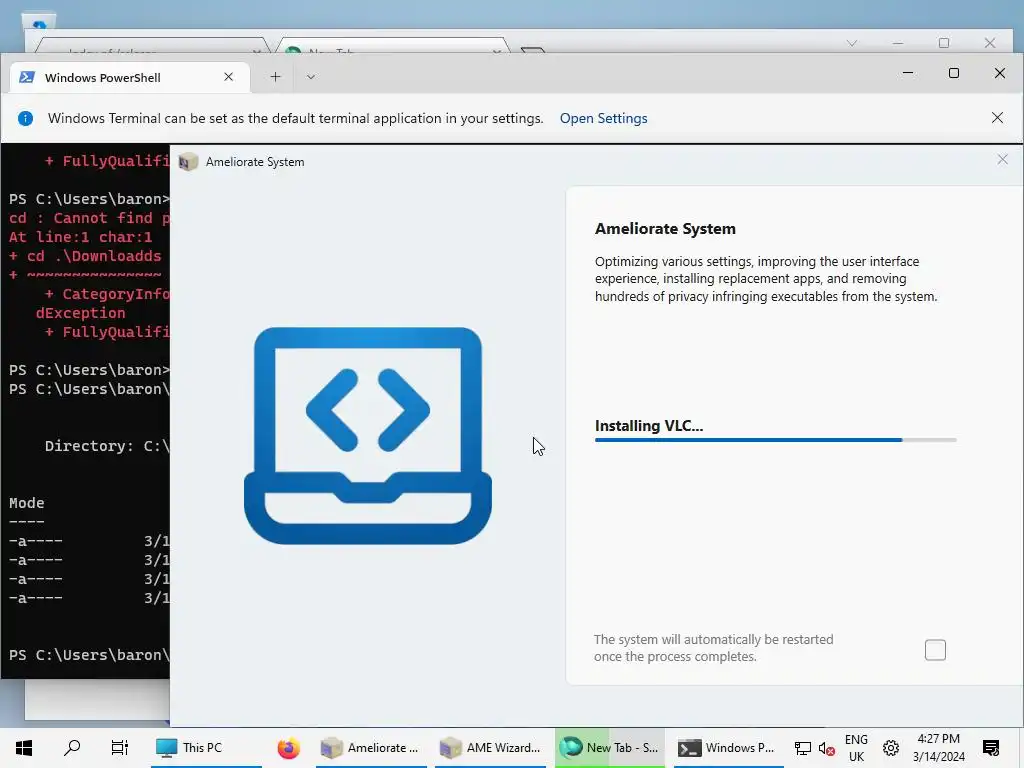Image resolution: width=1024 pixels, height=768 pixels.
Task: Select the Windows PowerShell tab
Action: click(x=129, y=77)
